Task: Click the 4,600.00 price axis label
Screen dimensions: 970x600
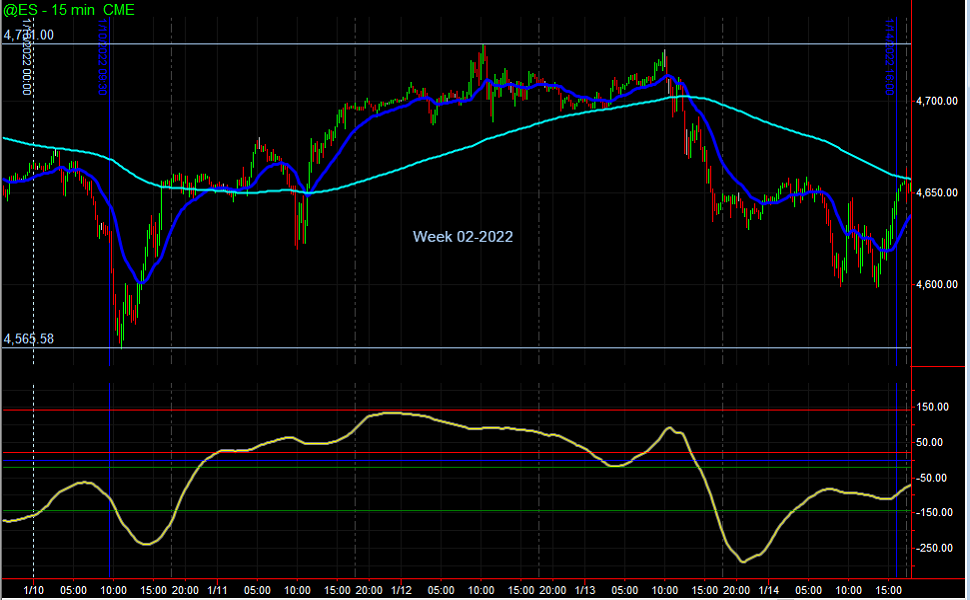Action: [937, 285]
